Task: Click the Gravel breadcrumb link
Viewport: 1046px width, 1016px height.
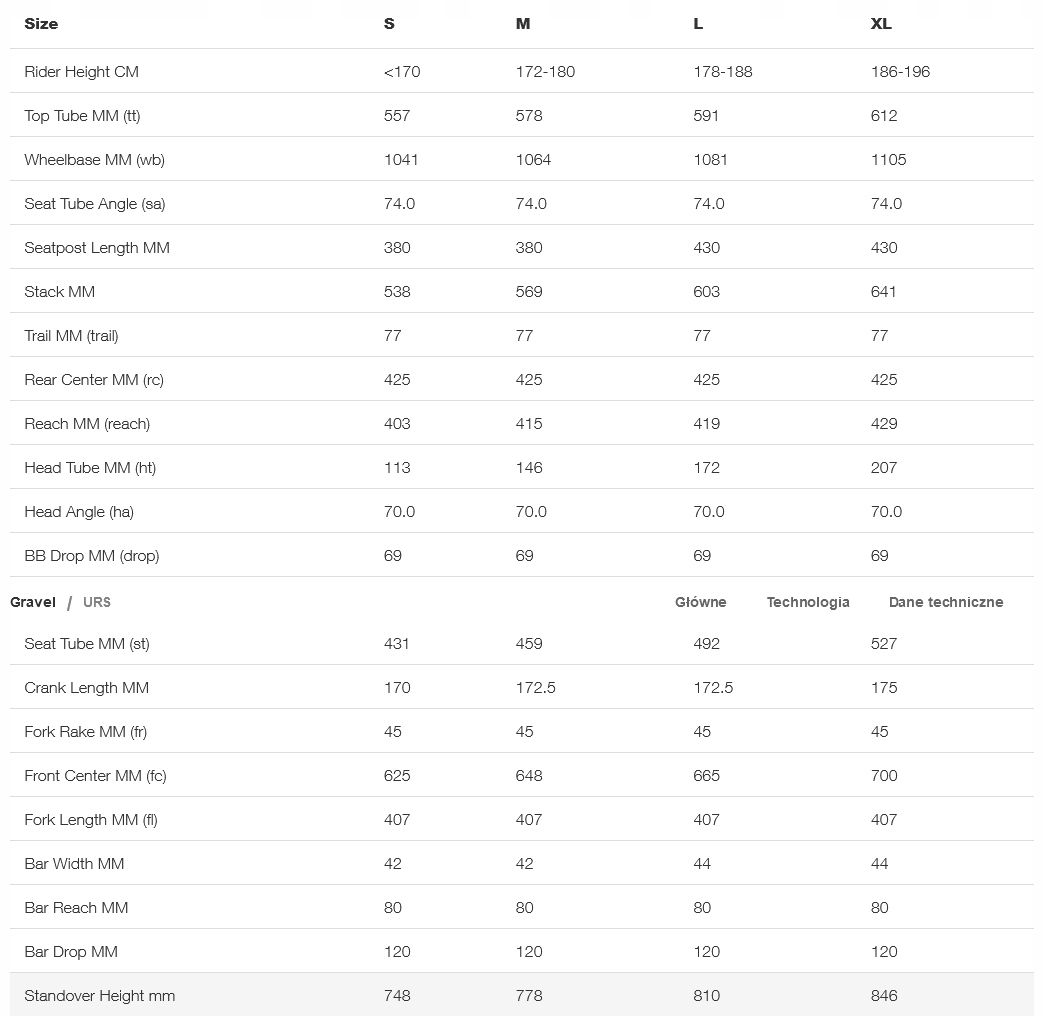Action: coord(33,602)
